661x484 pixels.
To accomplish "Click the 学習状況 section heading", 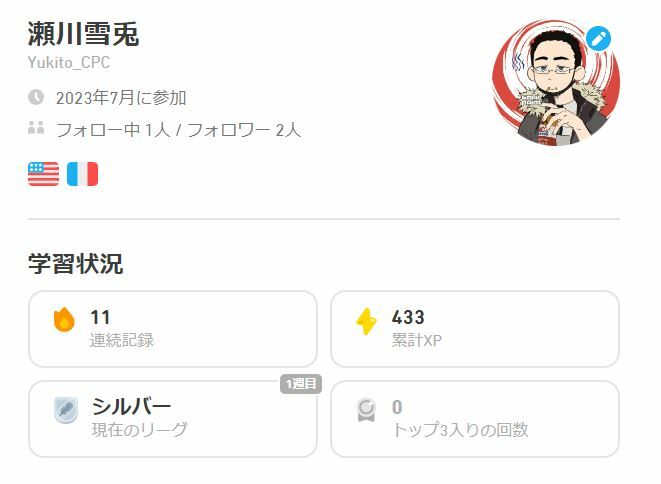I will tap(75, 264).
